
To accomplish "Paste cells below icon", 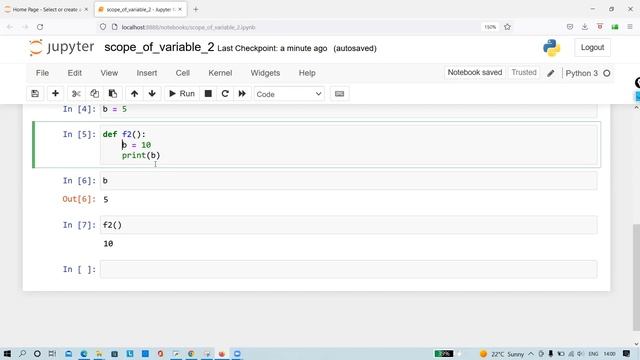I will (x=113, y=94).
